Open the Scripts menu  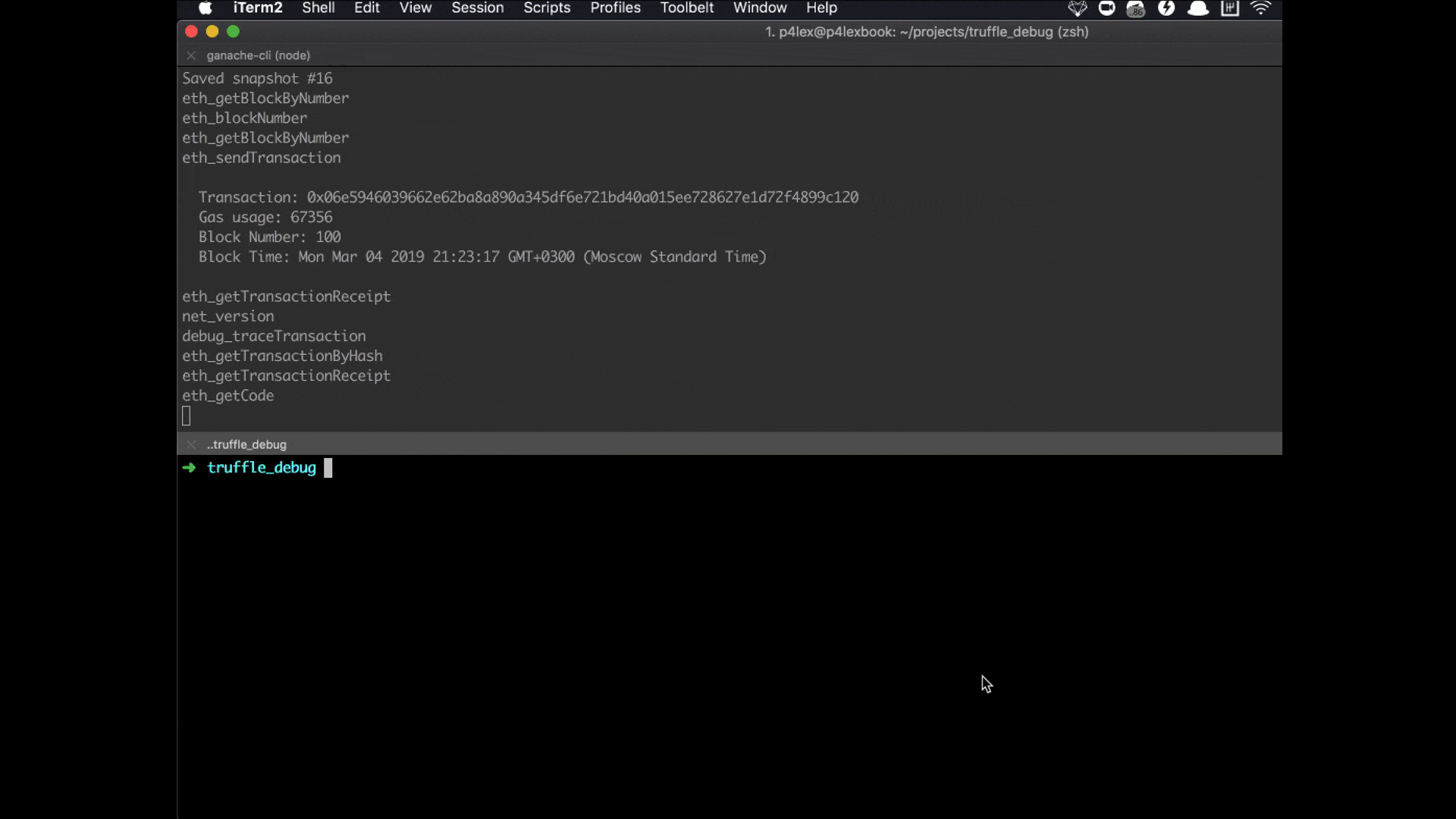547,8
